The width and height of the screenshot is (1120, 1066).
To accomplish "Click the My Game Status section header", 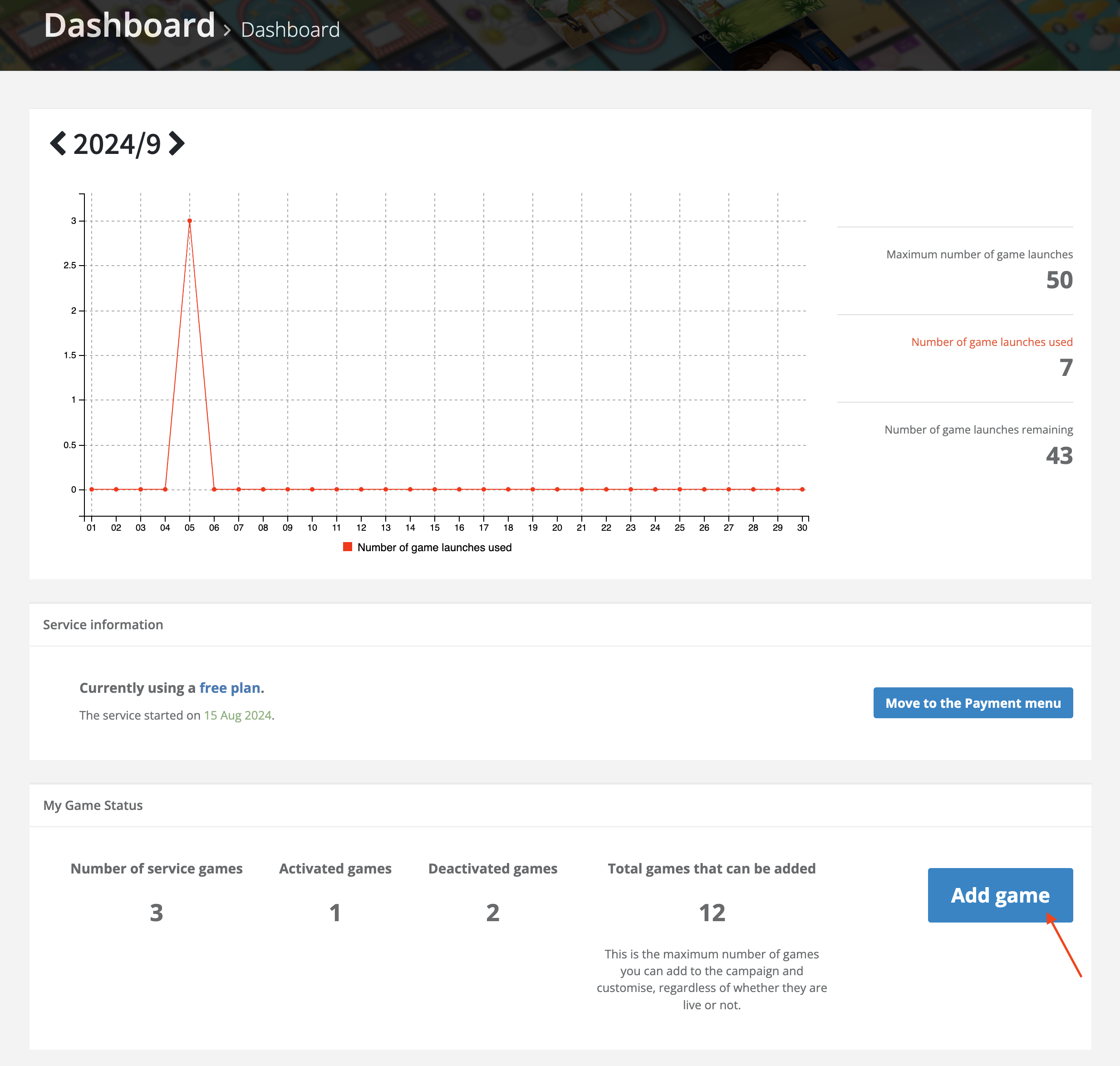I will tap(93, 805).
